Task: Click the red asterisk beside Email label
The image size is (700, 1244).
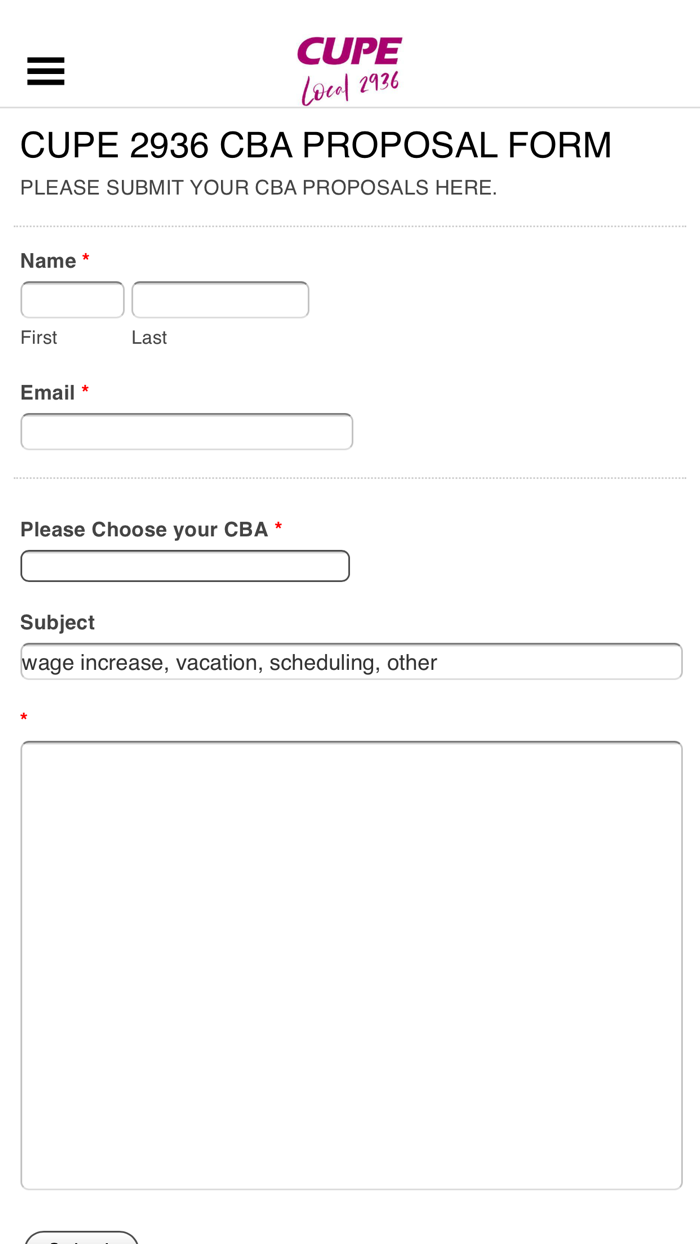Action: (86, 393)
